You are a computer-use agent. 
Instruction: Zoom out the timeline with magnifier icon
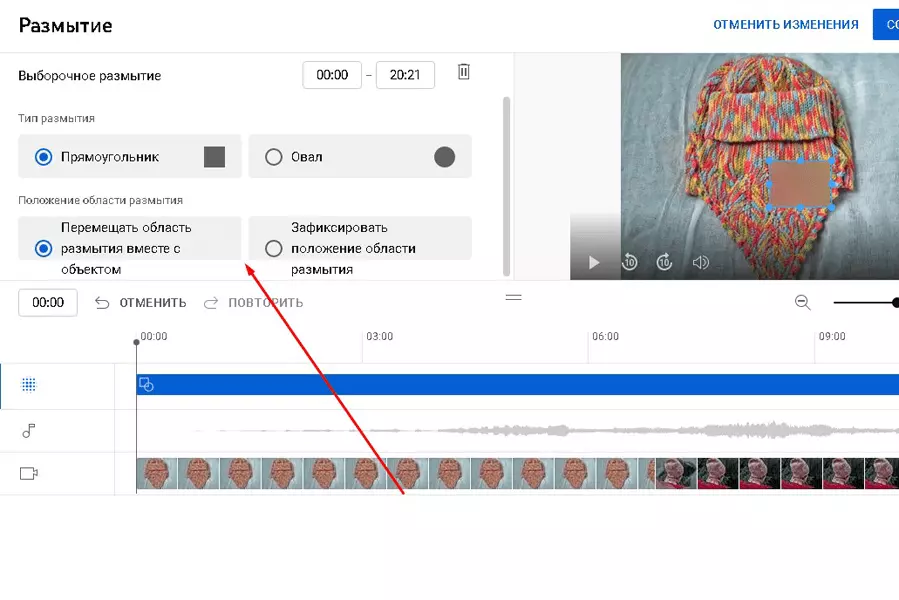click(803, 302)
